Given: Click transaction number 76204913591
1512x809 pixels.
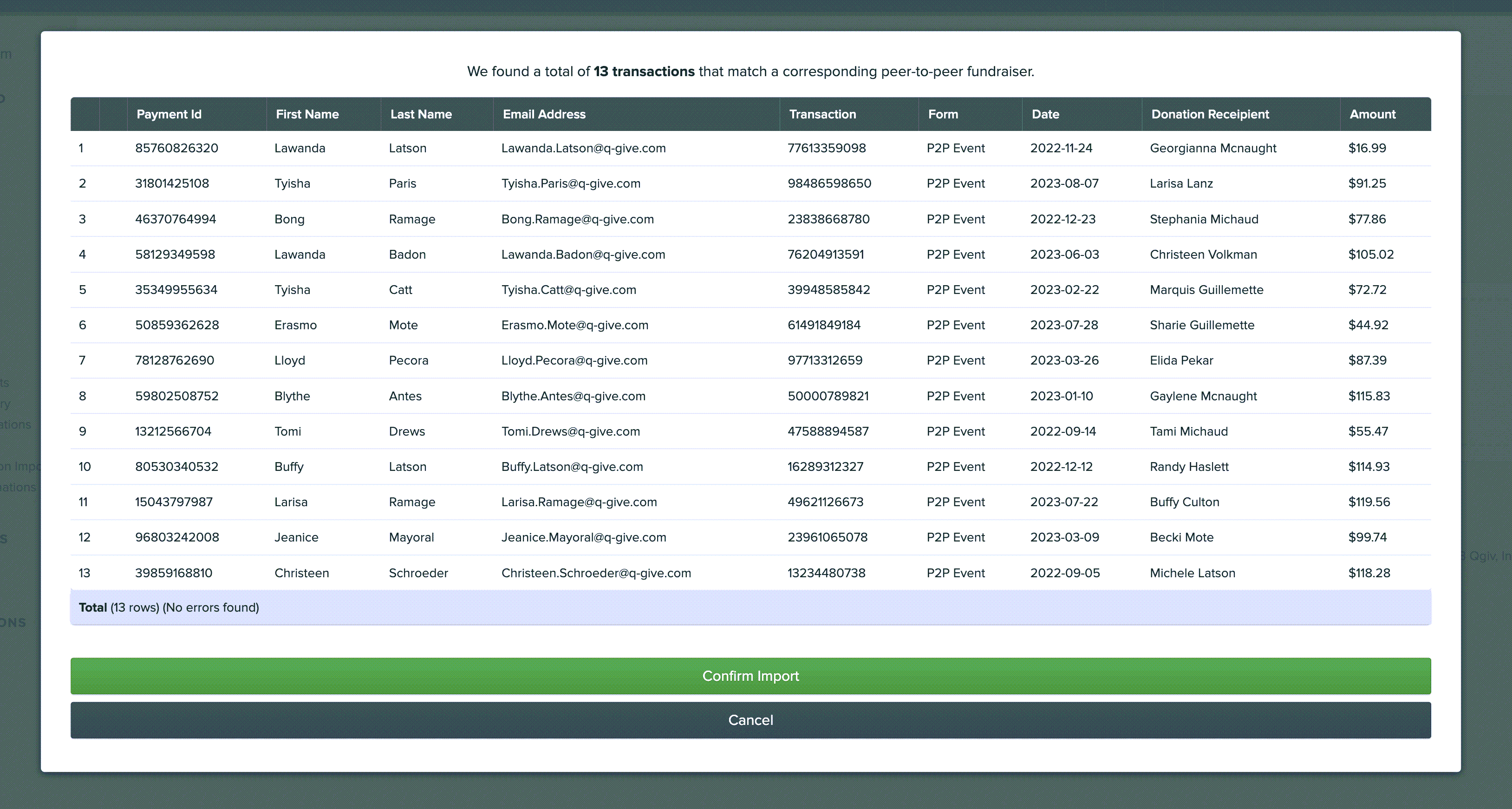Looking at the screenshot, I should pyautogui.click(x=826, y=254).
